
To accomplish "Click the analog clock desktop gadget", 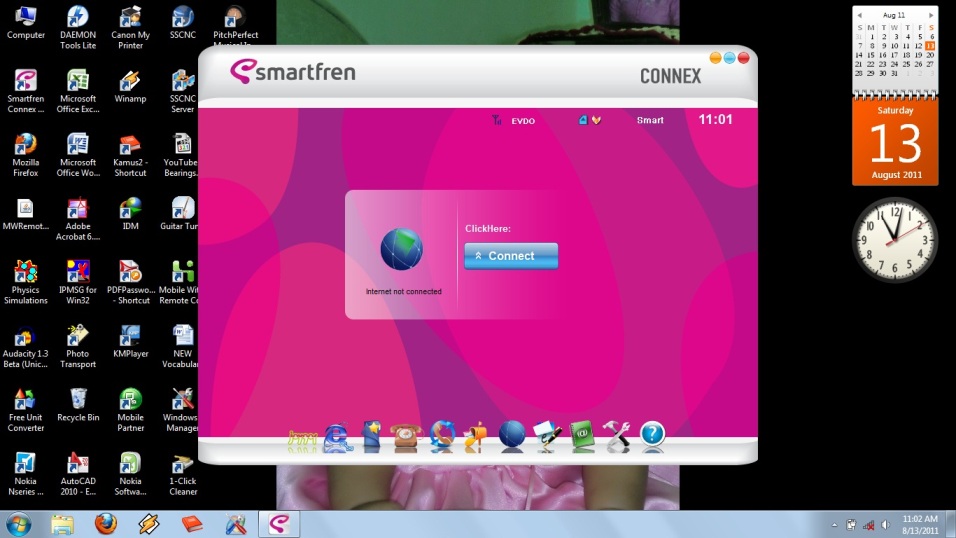I will (895, 240).
